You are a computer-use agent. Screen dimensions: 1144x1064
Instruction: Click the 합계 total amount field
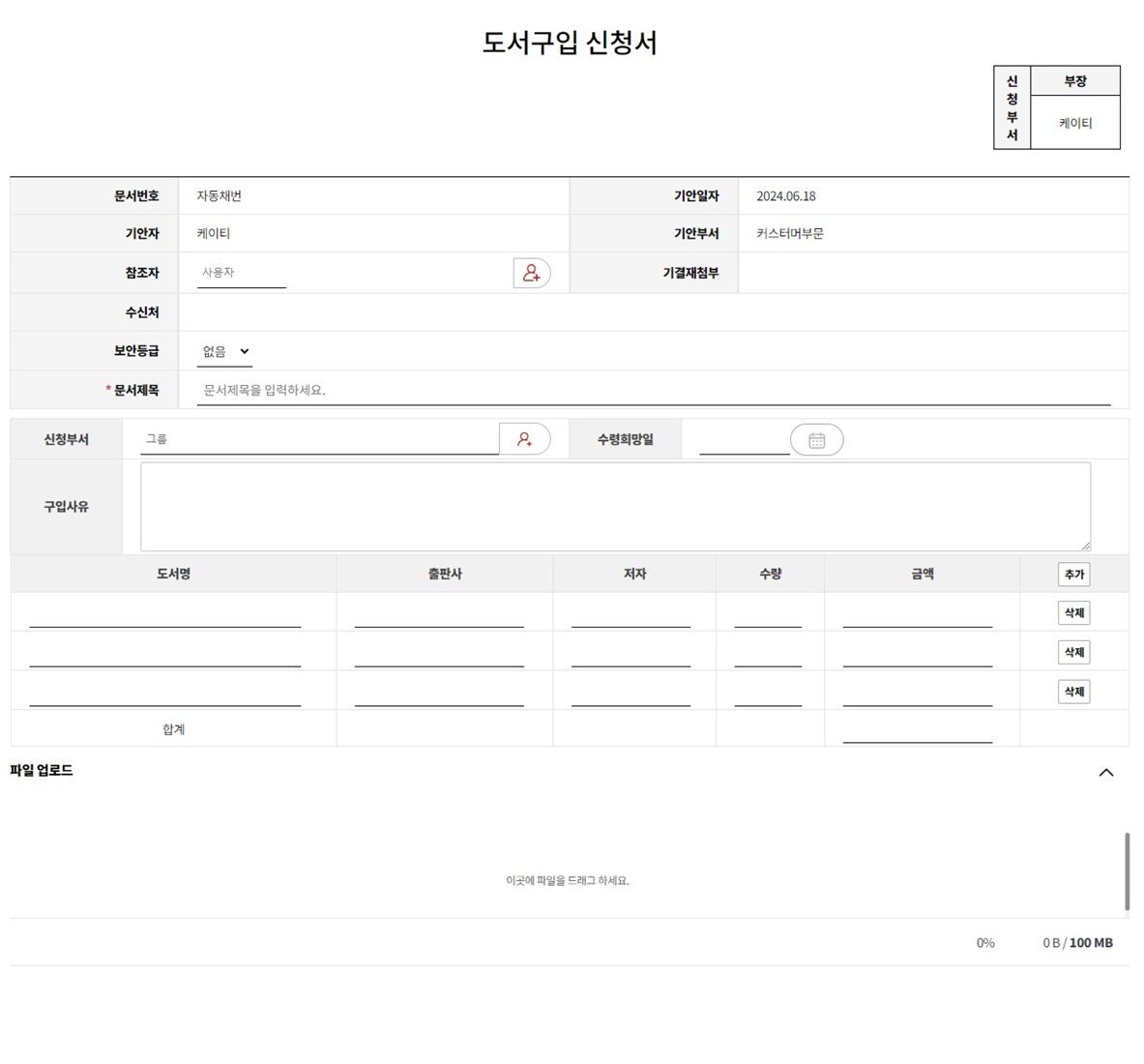tap(918, 729)
